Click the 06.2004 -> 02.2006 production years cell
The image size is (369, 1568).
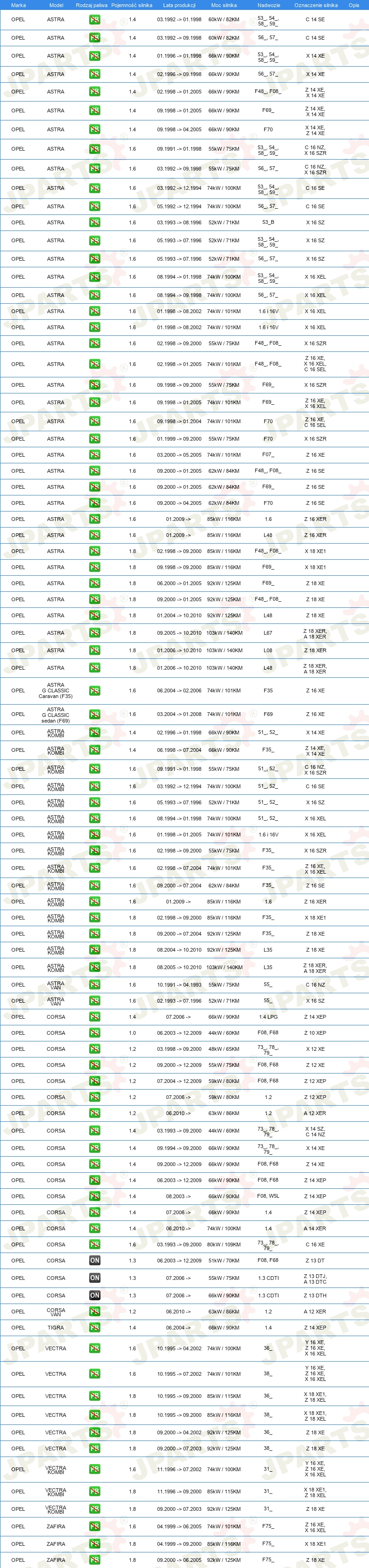(x=179, y=690)
